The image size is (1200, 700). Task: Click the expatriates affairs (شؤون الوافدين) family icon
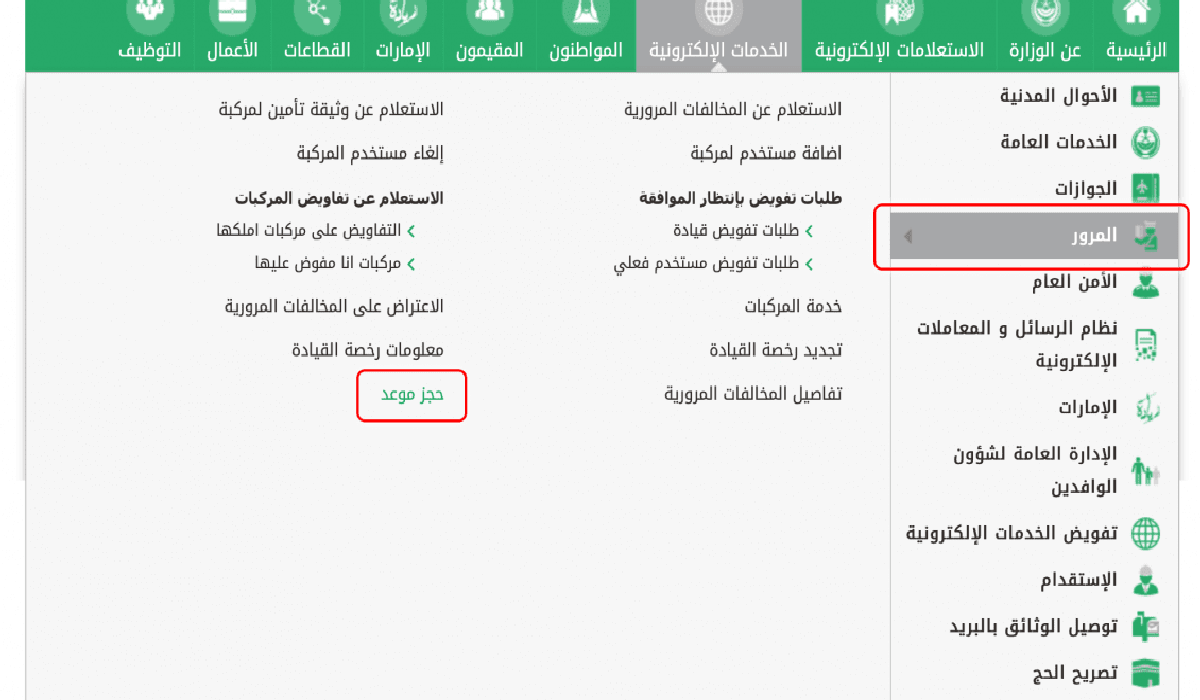point(1145,471)
